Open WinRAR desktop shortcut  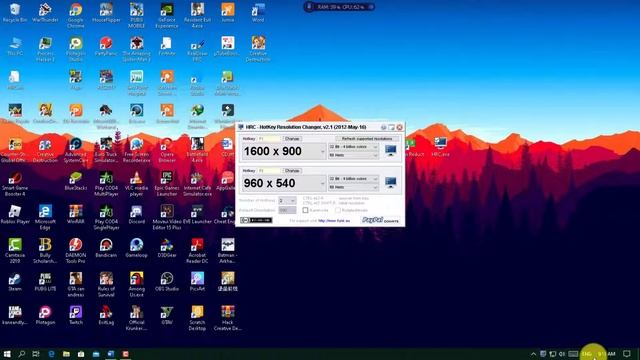pos(76,215)
